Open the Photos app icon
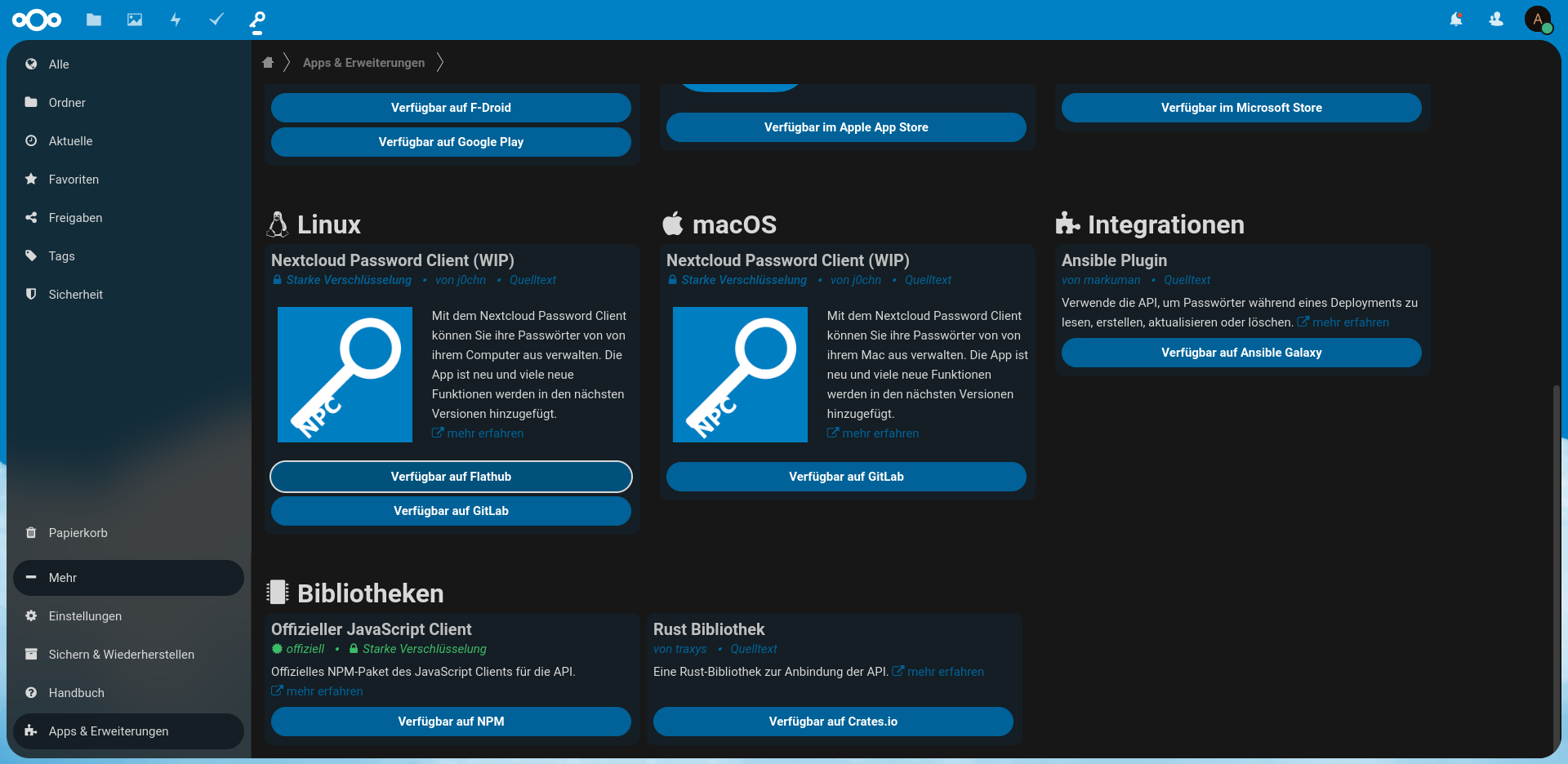Viewport: 1568px width, 764px height. [x=135, y=20]
